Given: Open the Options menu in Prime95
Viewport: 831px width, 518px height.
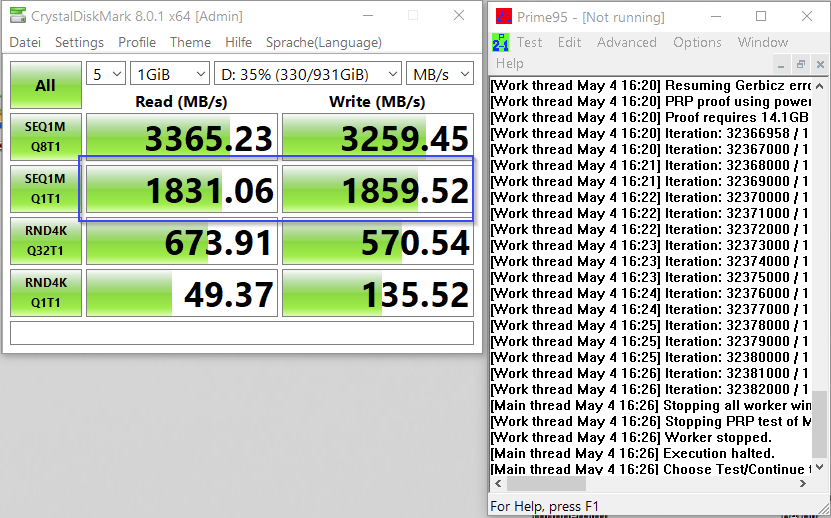Looking at the screenshot, I should (697, 42).
